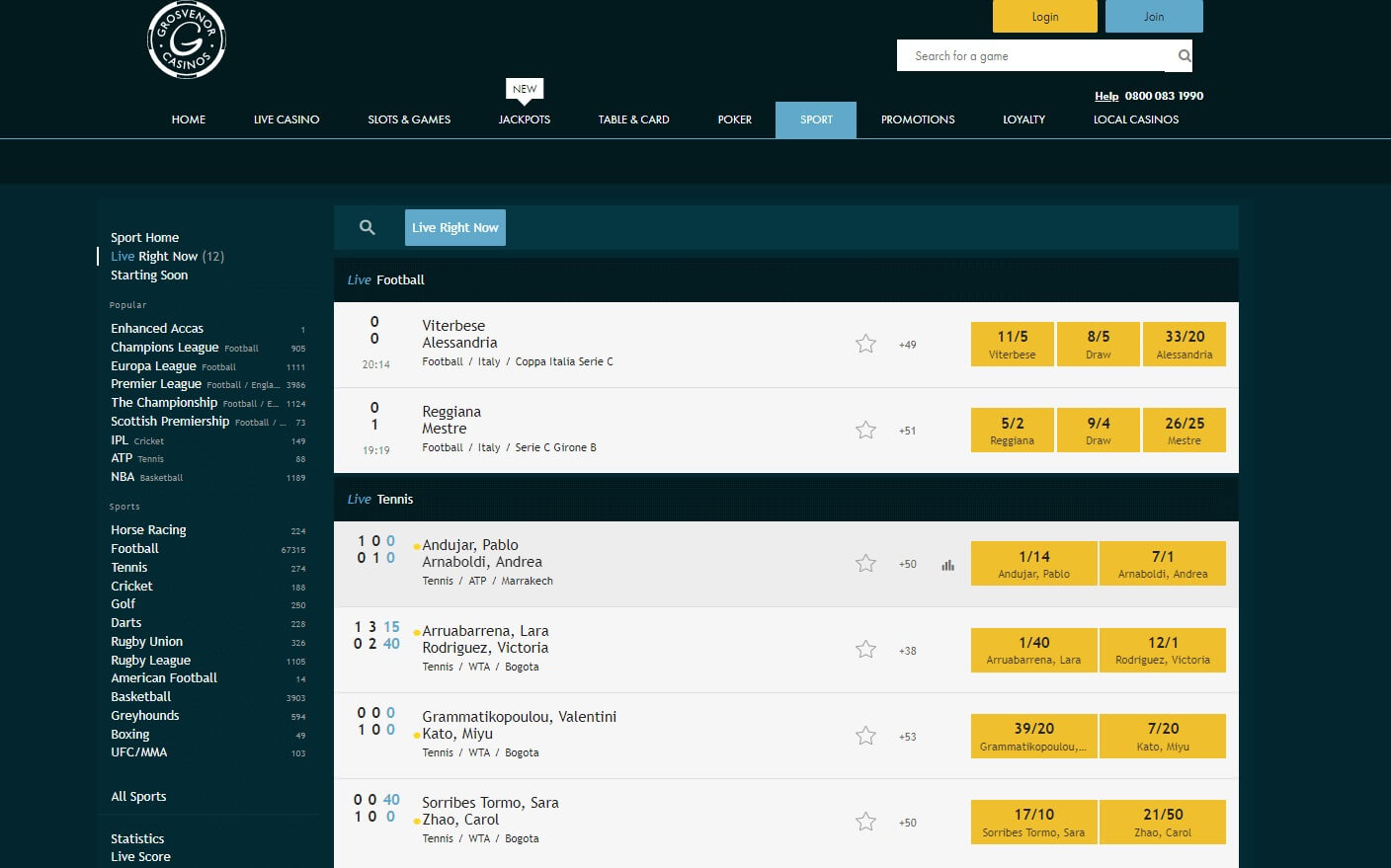Open LOYALTY menu item

pyautogui.click(x=1023, y=119)
